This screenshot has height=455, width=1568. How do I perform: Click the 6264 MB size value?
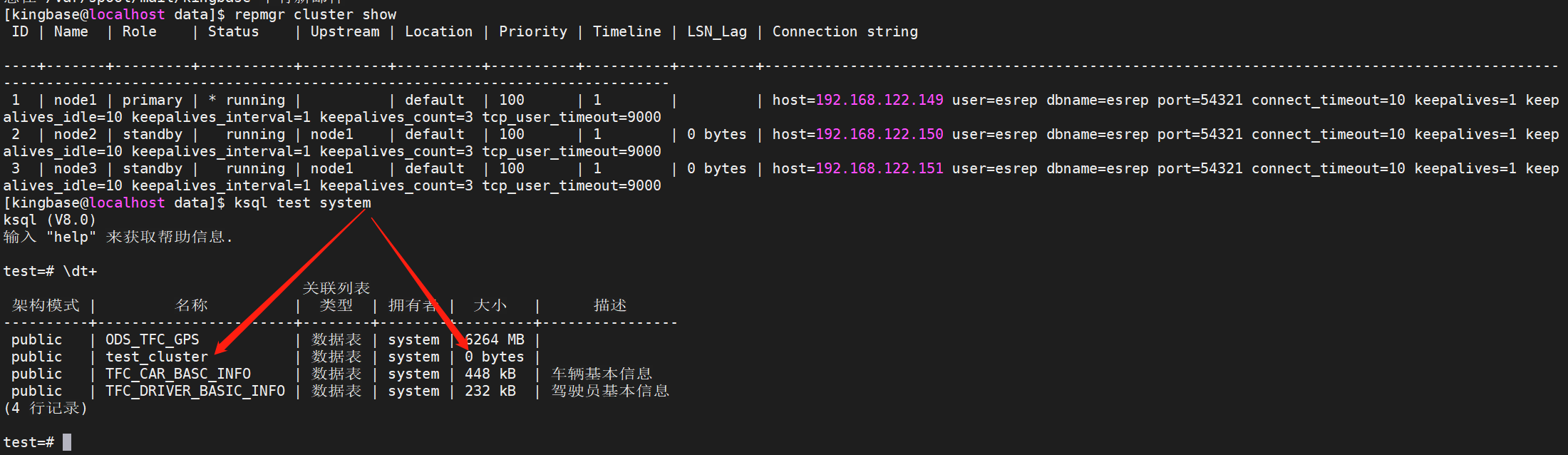(495, 339)
